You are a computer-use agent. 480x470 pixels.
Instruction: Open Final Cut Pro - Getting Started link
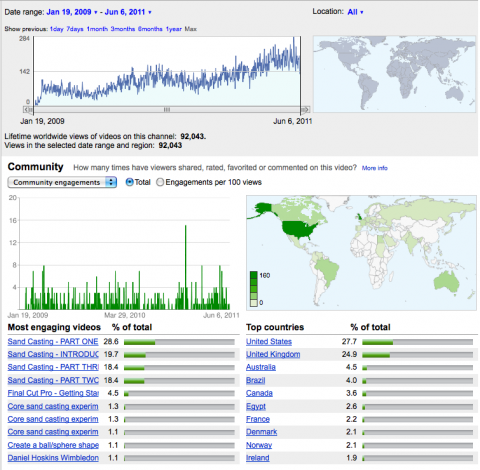53,393
